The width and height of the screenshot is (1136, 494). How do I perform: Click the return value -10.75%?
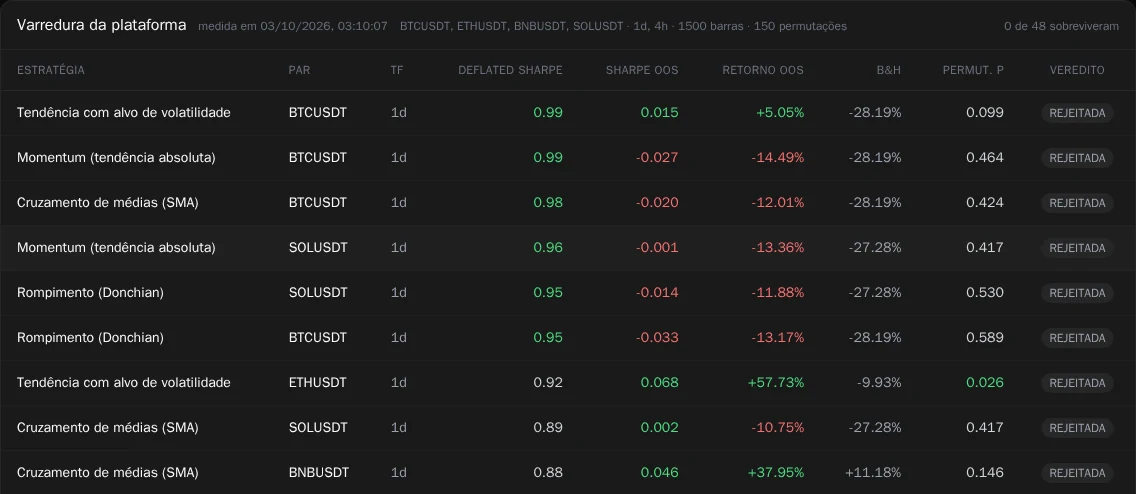click(779, 427)
